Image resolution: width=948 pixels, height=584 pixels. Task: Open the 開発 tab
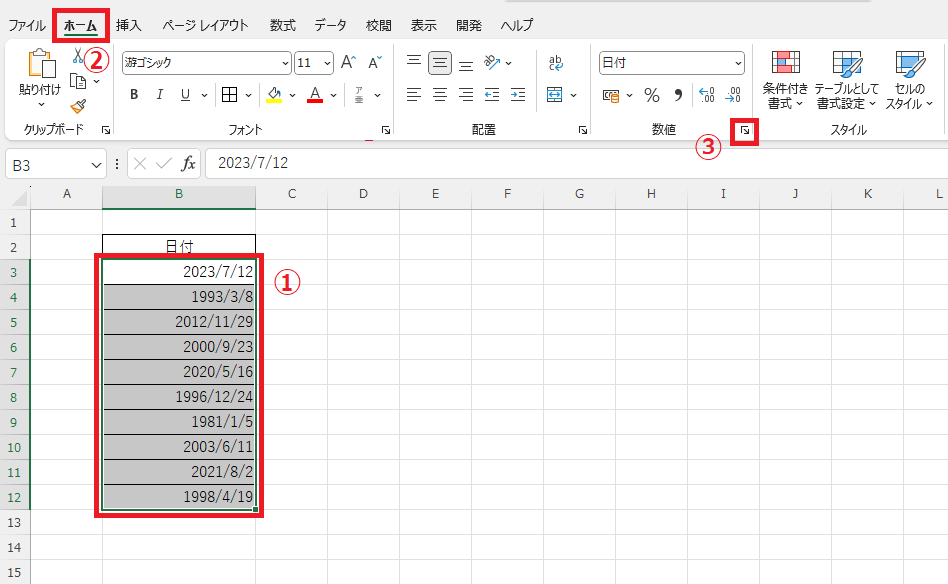click(469, 25)
